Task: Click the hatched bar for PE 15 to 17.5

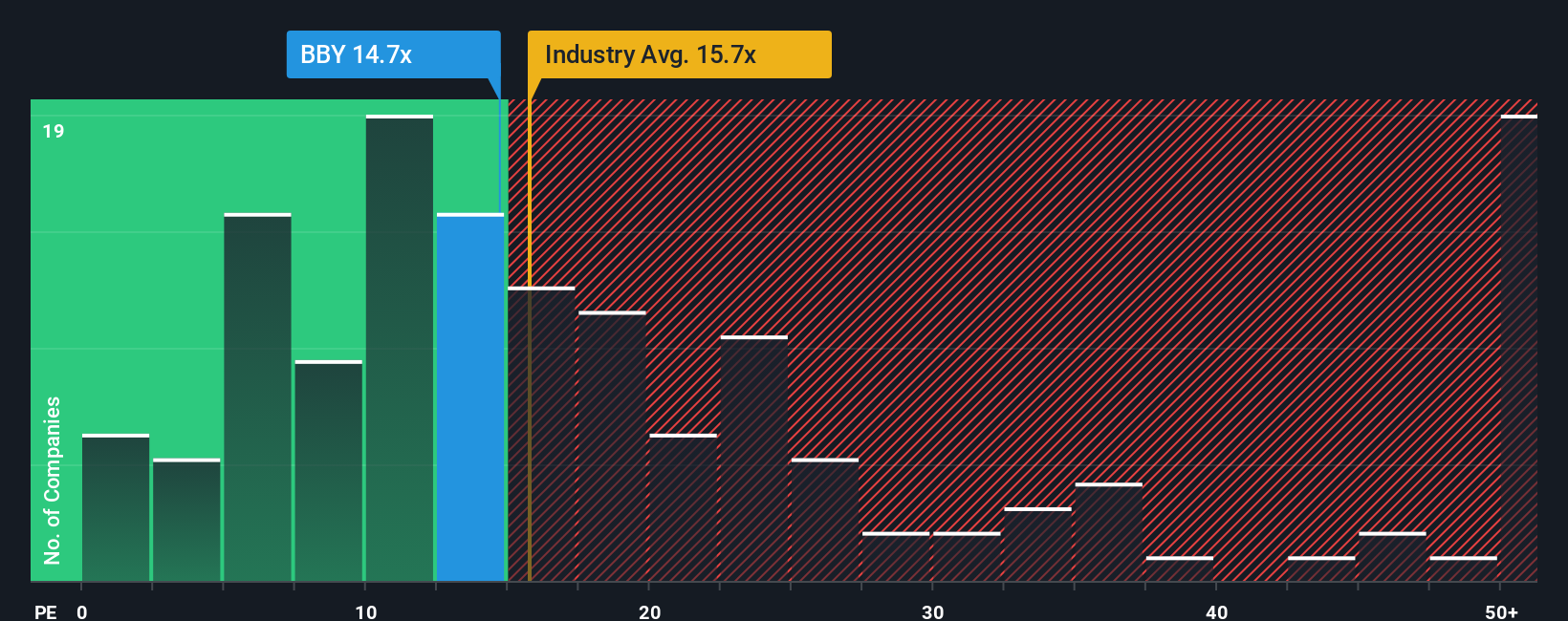Action: [541, 434]
